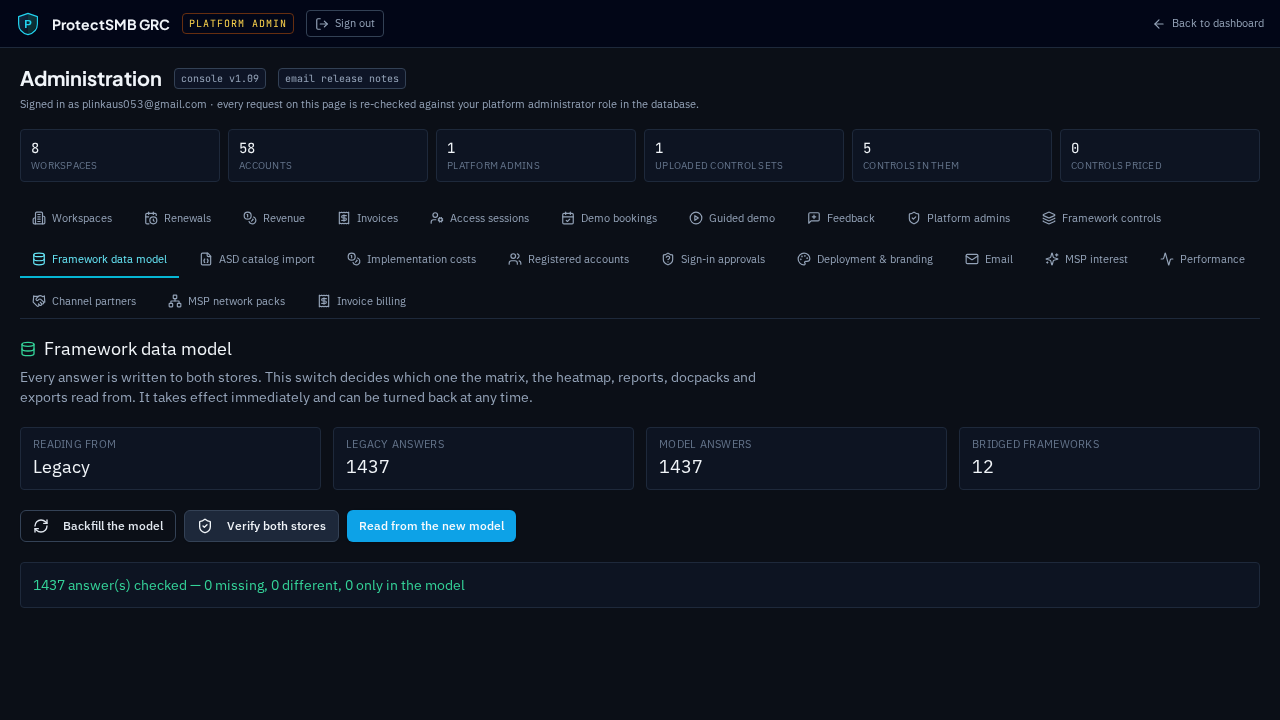Viewport: 1280px width, 720px height.
Task: Open the Revenue tab
Action: pos(274,218)
